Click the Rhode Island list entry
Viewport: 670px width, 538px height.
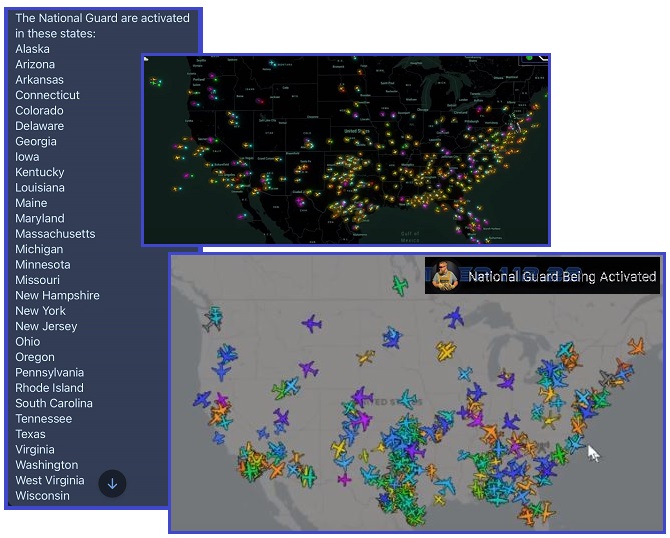pyautogui.click(x=49, y=388)
